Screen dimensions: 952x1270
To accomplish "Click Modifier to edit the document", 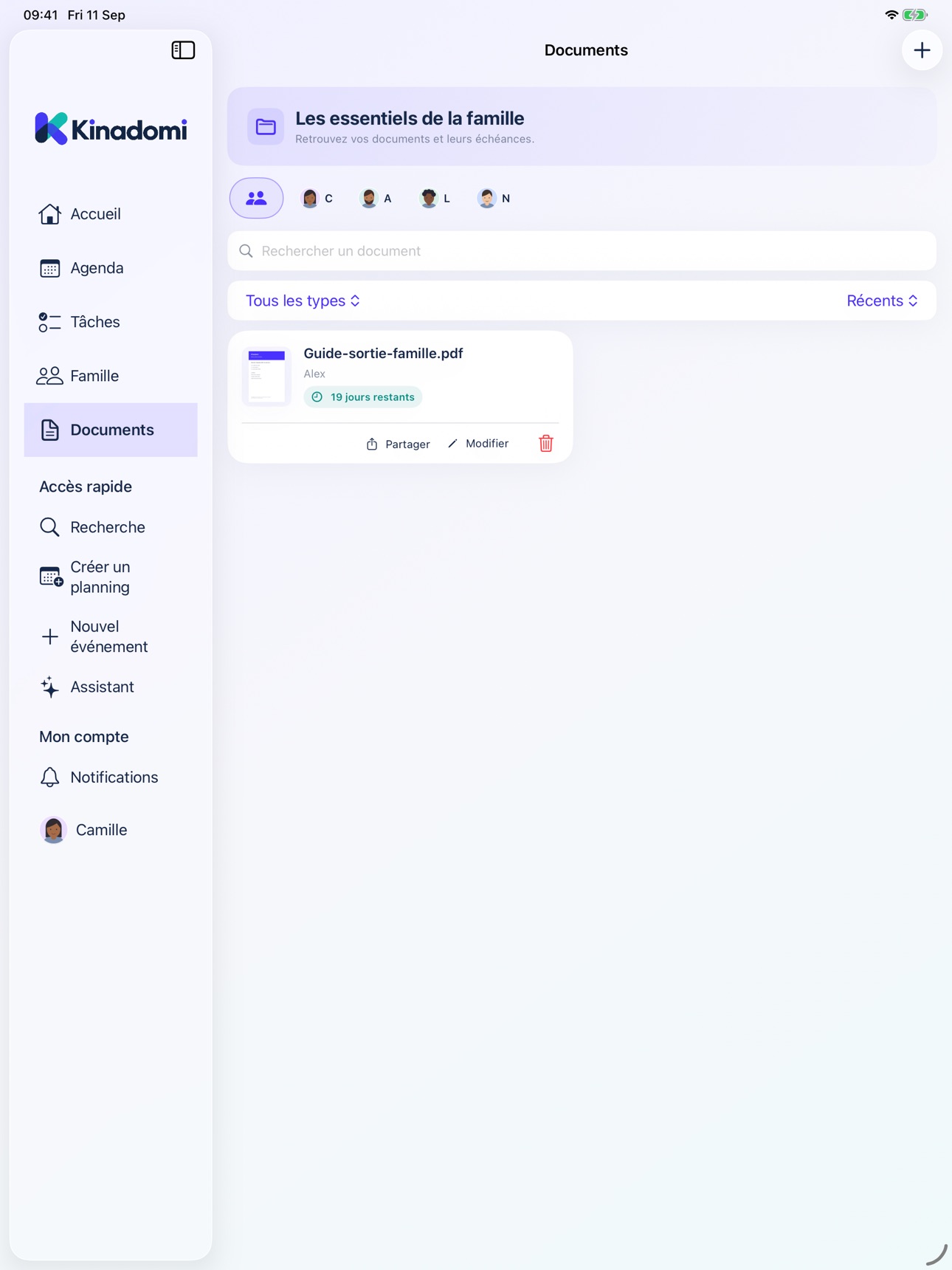I will tap(478, 443).
